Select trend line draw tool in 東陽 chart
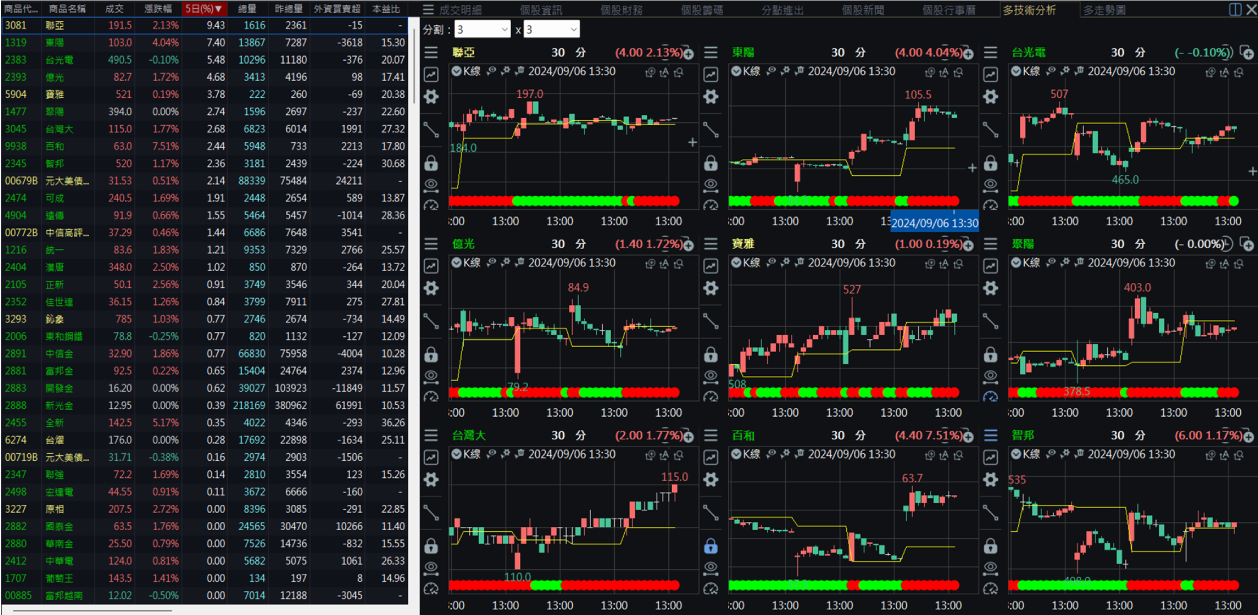The width and height of the screenshot is (1258, 615). [x=711, y=130]
